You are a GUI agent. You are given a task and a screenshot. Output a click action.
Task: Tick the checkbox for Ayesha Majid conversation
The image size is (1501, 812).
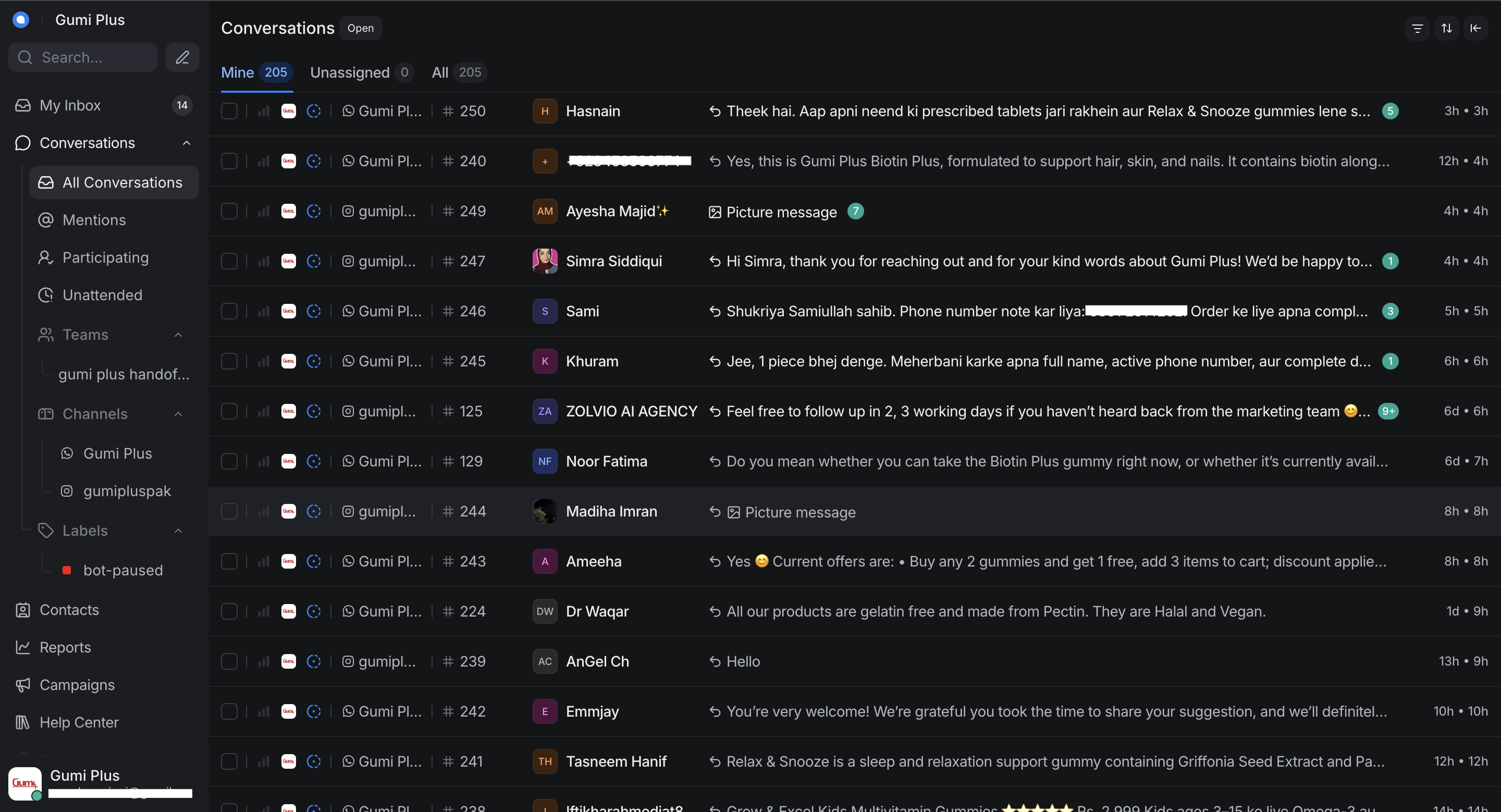coord(229,211)
